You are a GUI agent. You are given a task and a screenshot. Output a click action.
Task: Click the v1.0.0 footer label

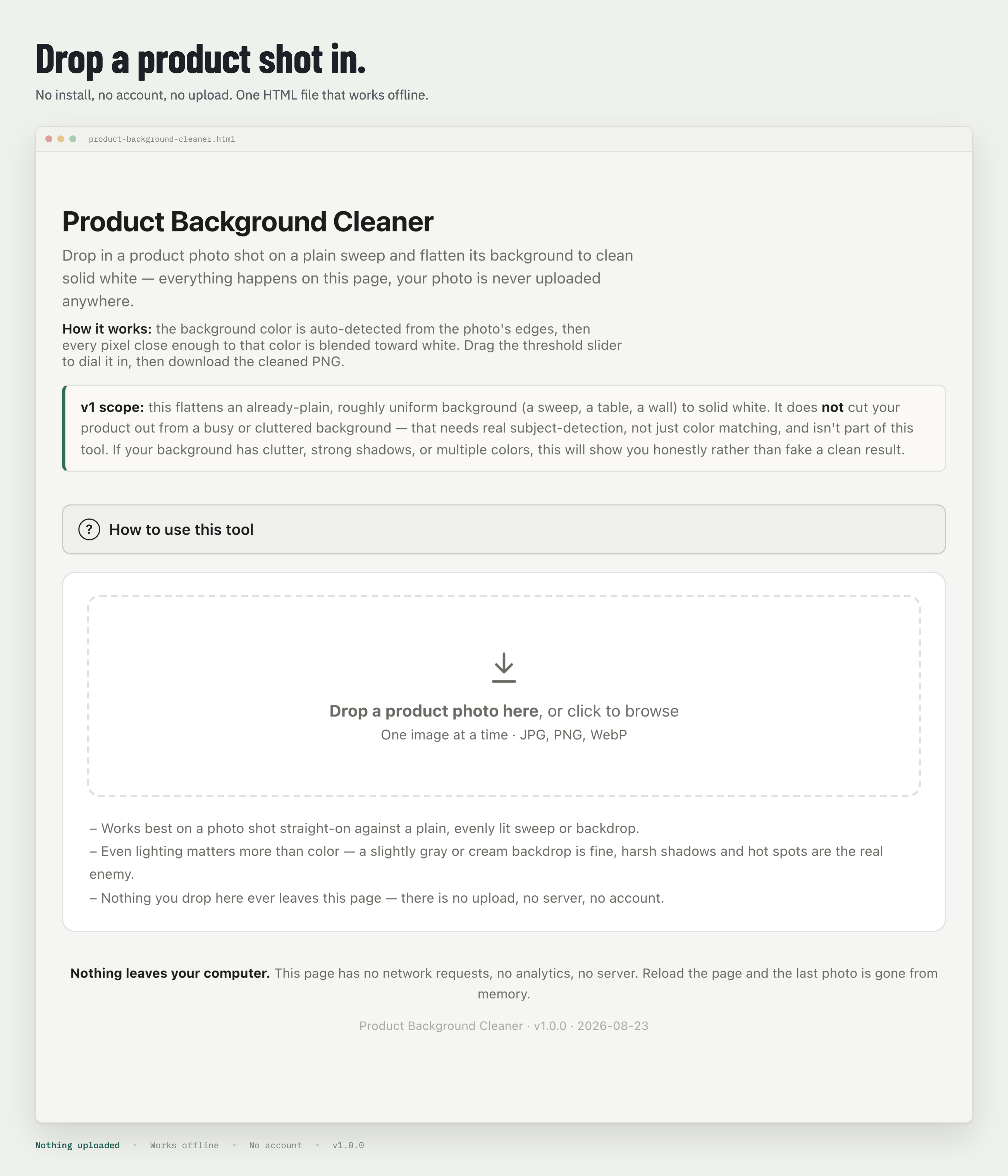(x=348, y=1145)
